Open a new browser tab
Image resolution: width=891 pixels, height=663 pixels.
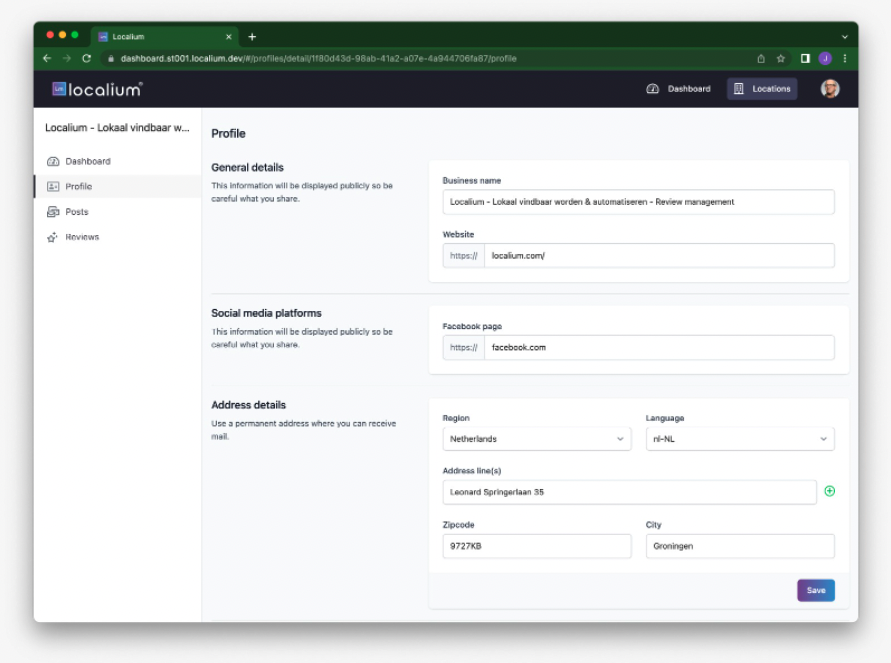(x=252, y=37)
